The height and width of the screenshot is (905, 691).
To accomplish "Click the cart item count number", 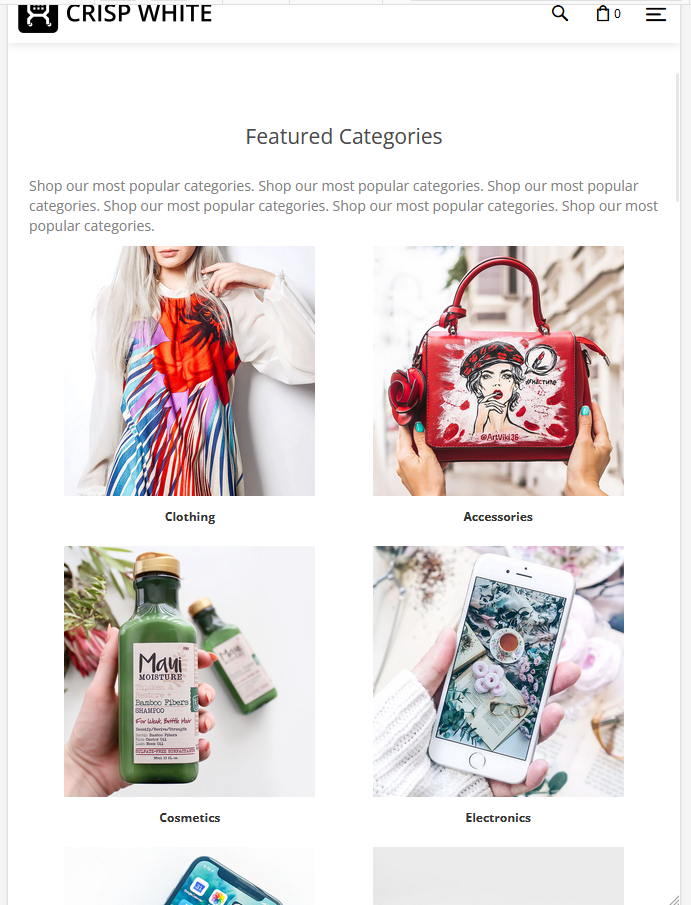I will (x=617, y=14).
